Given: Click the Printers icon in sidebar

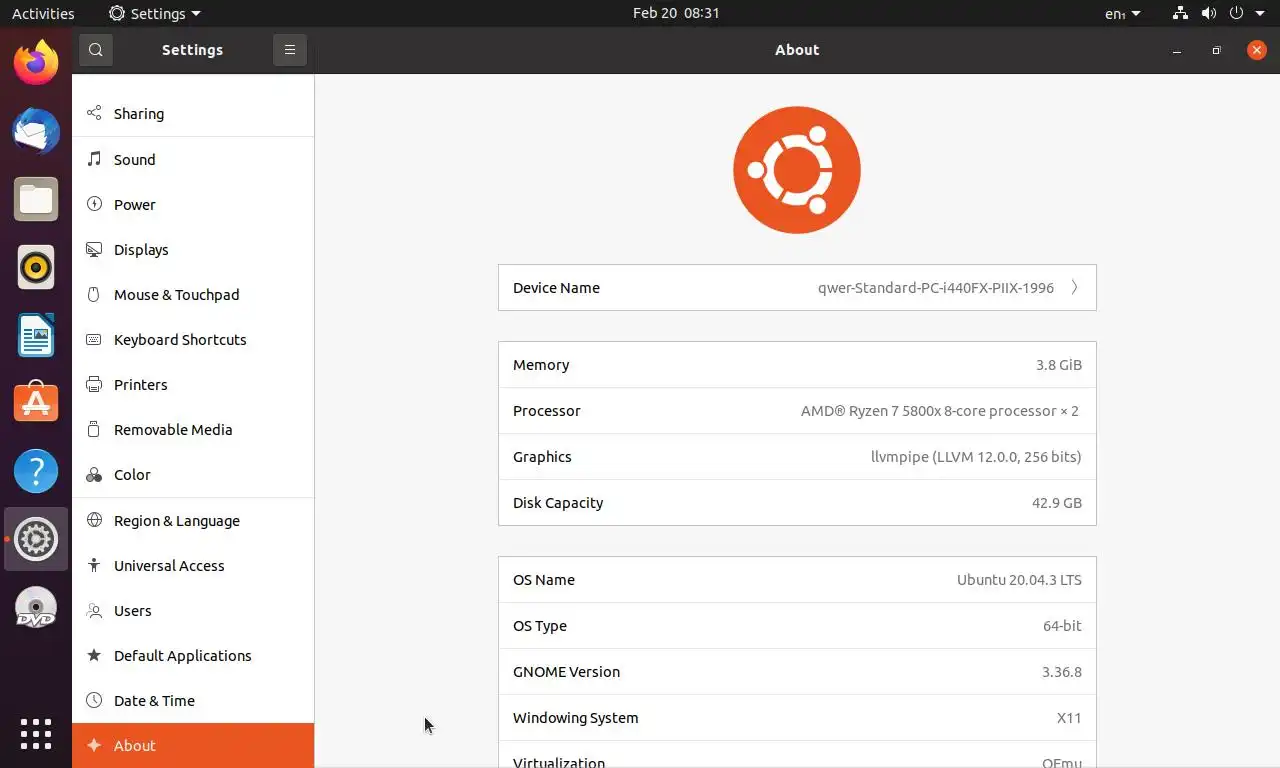Looking at the screenshot, I should (94, 384).
